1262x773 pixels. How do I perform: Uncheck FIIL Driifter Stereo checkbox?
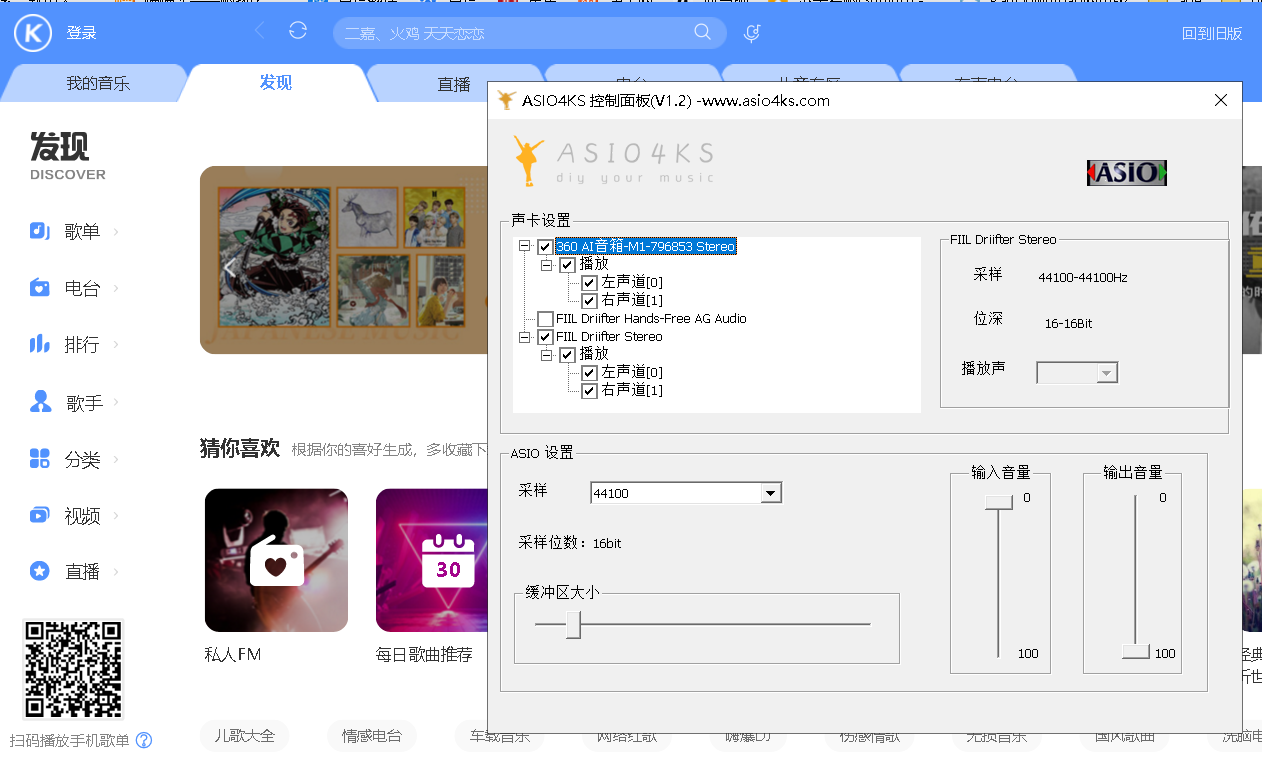coord(545,337)
